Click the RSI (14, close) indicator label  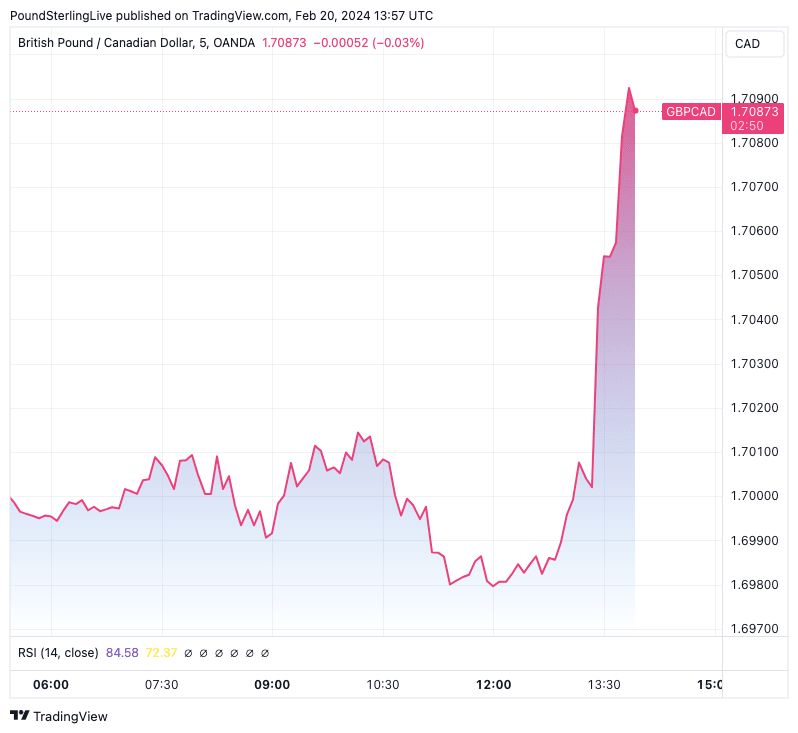(x=58, y=653)
